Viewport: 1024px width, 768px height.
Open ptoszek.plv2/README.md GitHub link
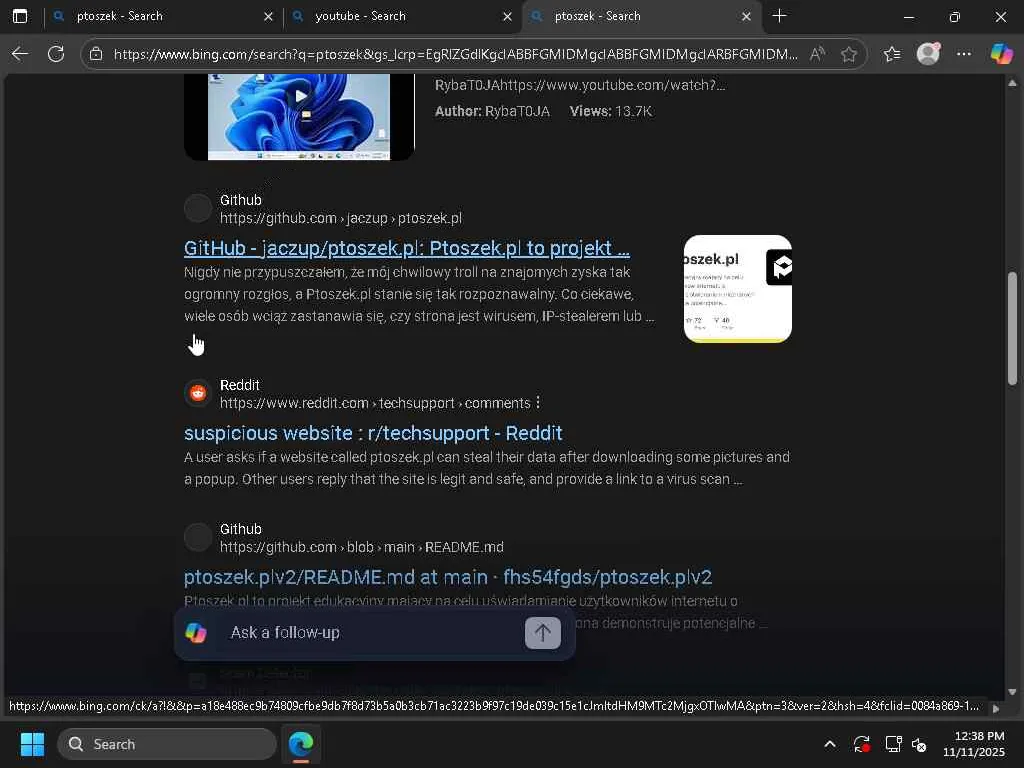tap(447, 577)
